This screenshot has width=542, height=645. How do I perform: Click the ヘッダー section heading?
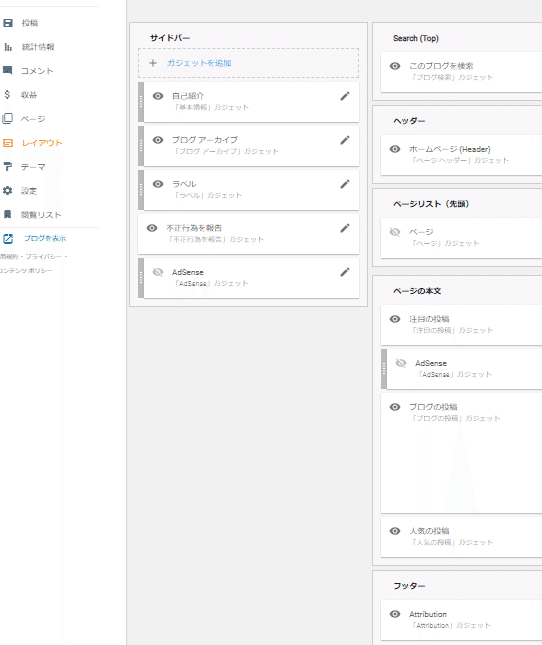(409, 121)
